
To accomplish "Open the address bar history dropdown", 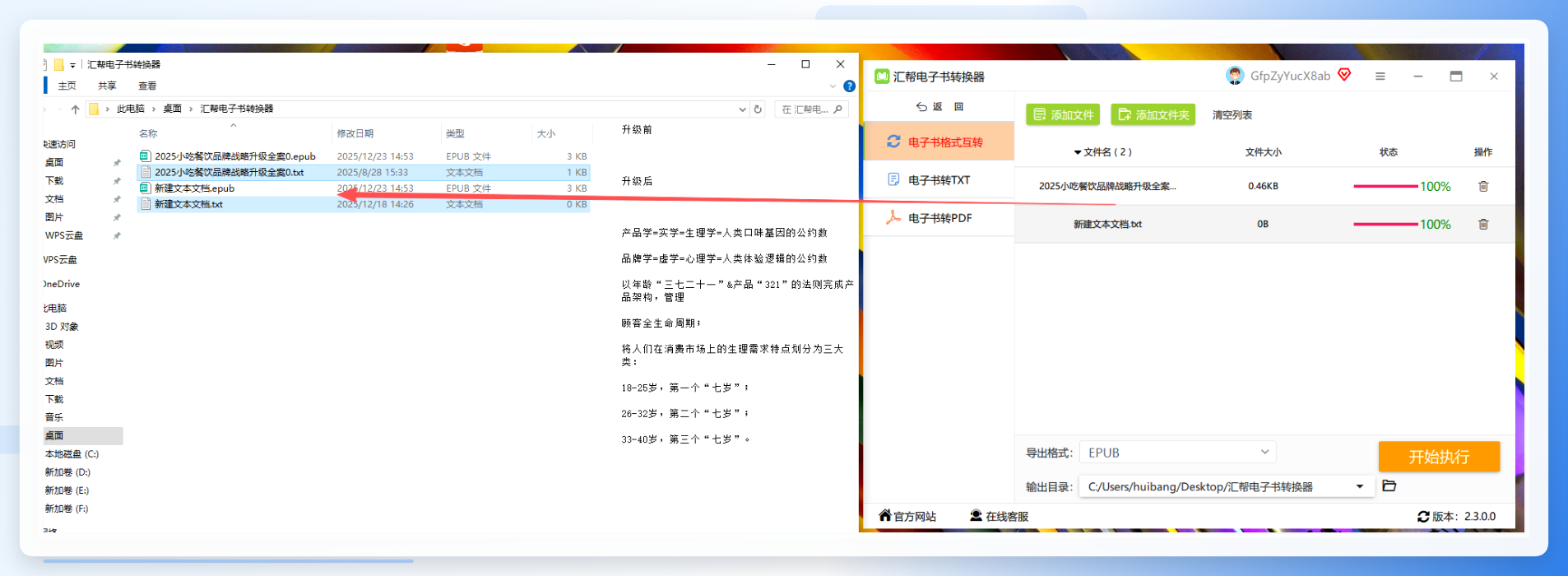I will pyautogui.click(x=742, y=109).
